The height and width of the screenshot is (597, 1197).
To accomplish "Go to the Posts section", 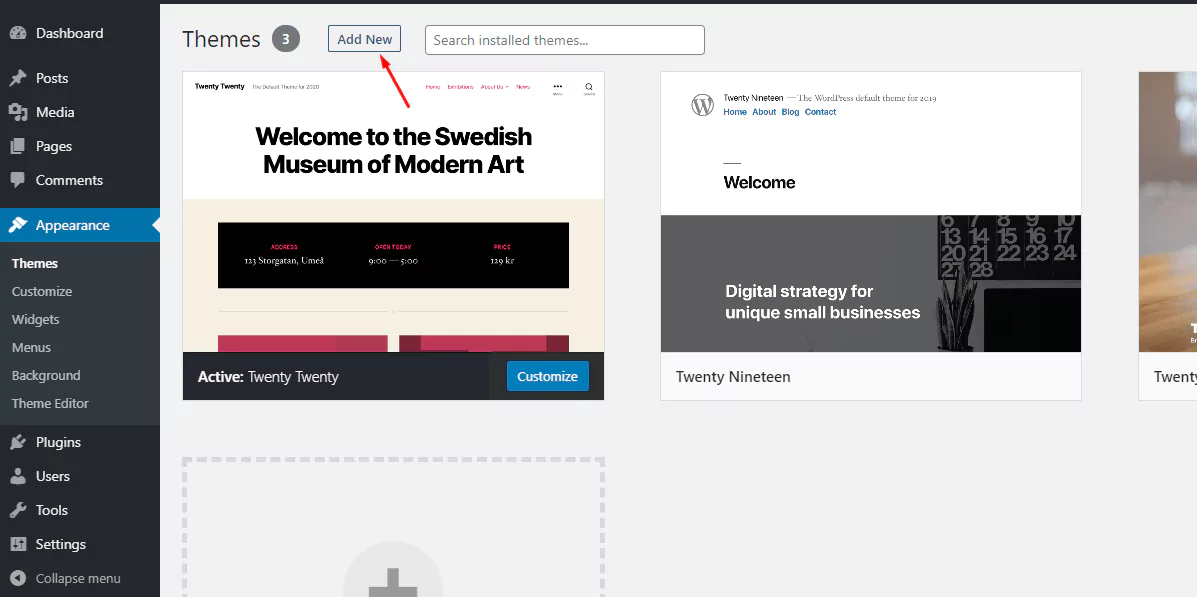I will point(80,79).
